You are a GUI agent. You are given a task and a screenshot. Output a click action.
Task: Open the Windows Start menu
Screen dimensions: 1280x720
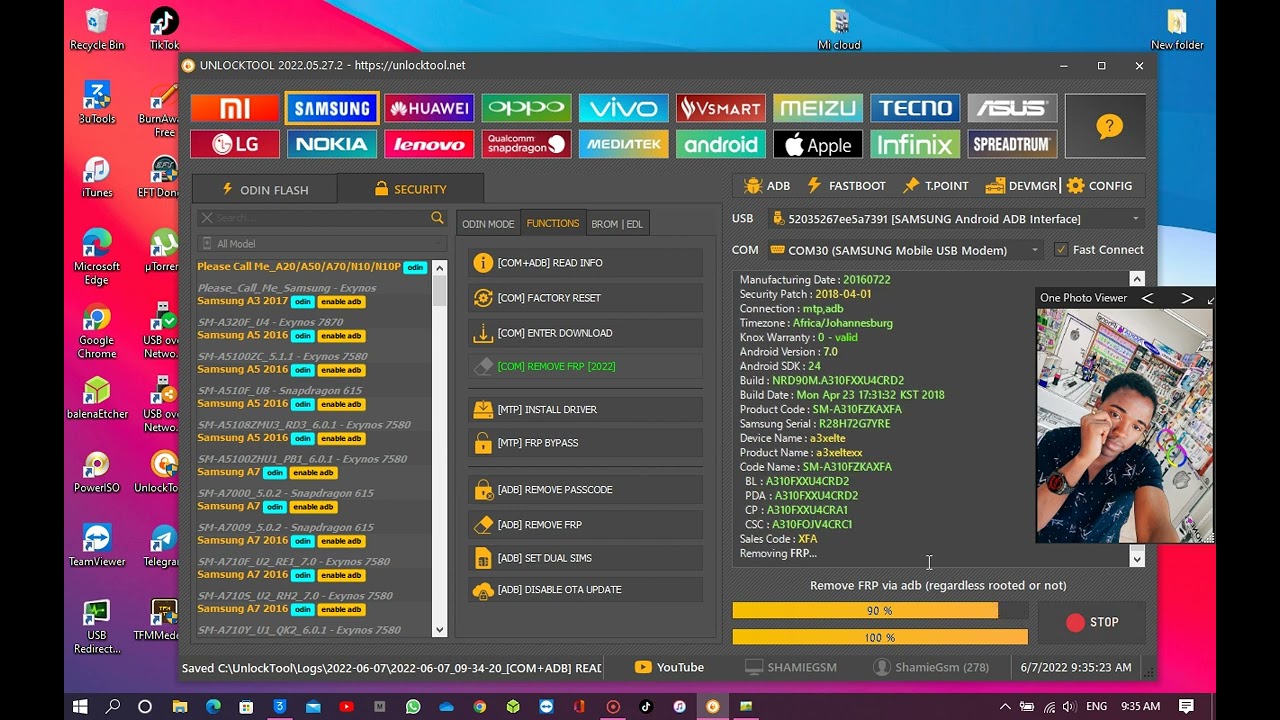pos(80,706)
